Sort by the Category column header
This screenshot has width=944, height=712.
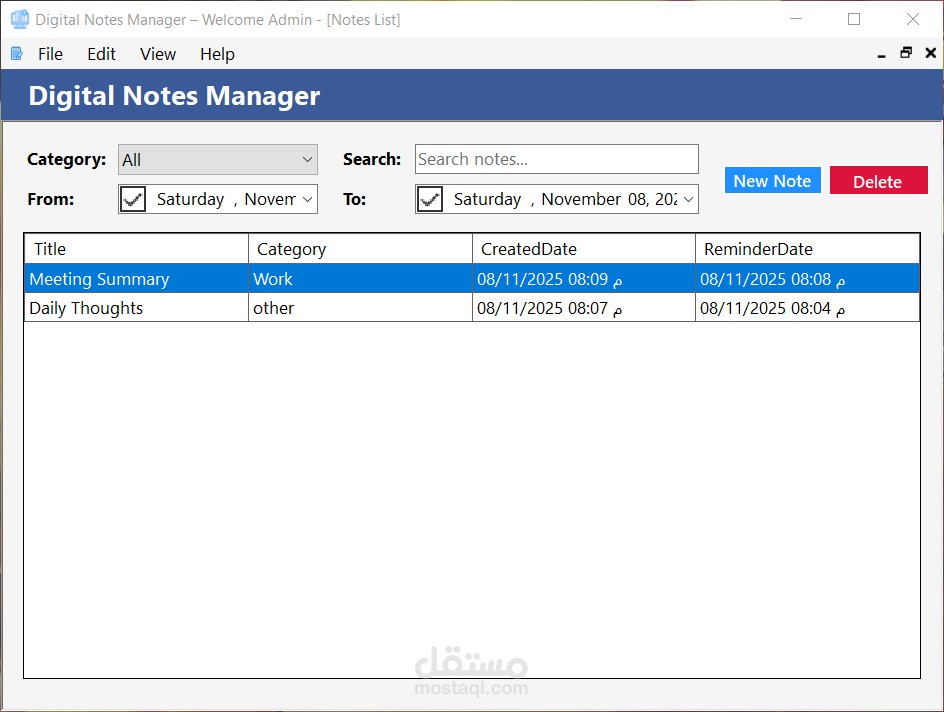(x=360, y=249)
